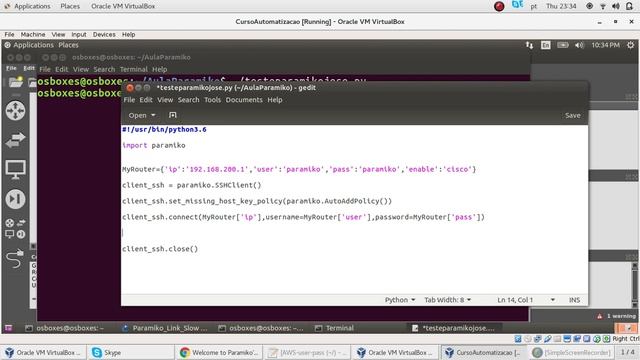Click the guest clock 10:34 PM
The height and width of the screenshot is (360, 640).
pyautogui.click(x=605, y=45)
